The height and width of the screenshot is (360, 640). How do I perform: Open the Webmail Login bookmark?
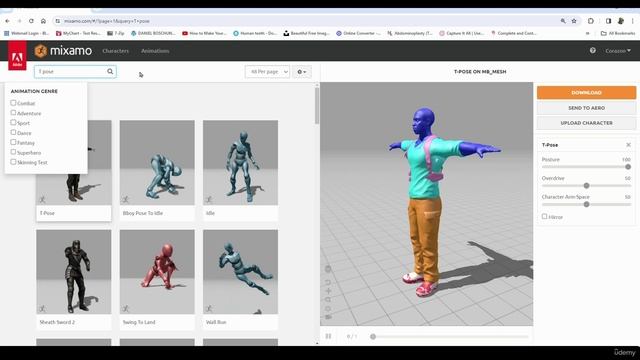click(x=27, y=33)
